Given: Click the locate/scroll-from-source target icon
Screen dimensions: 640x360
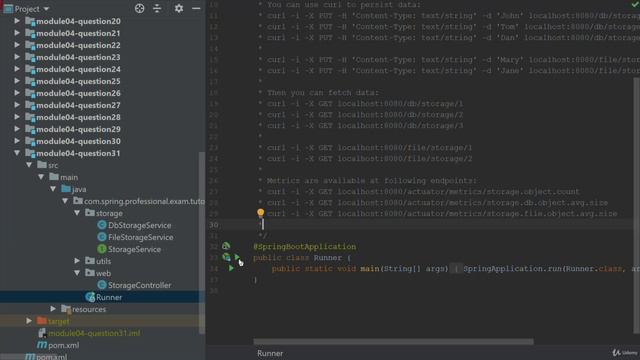Looking at the screenshot, I should coord(139,9).
